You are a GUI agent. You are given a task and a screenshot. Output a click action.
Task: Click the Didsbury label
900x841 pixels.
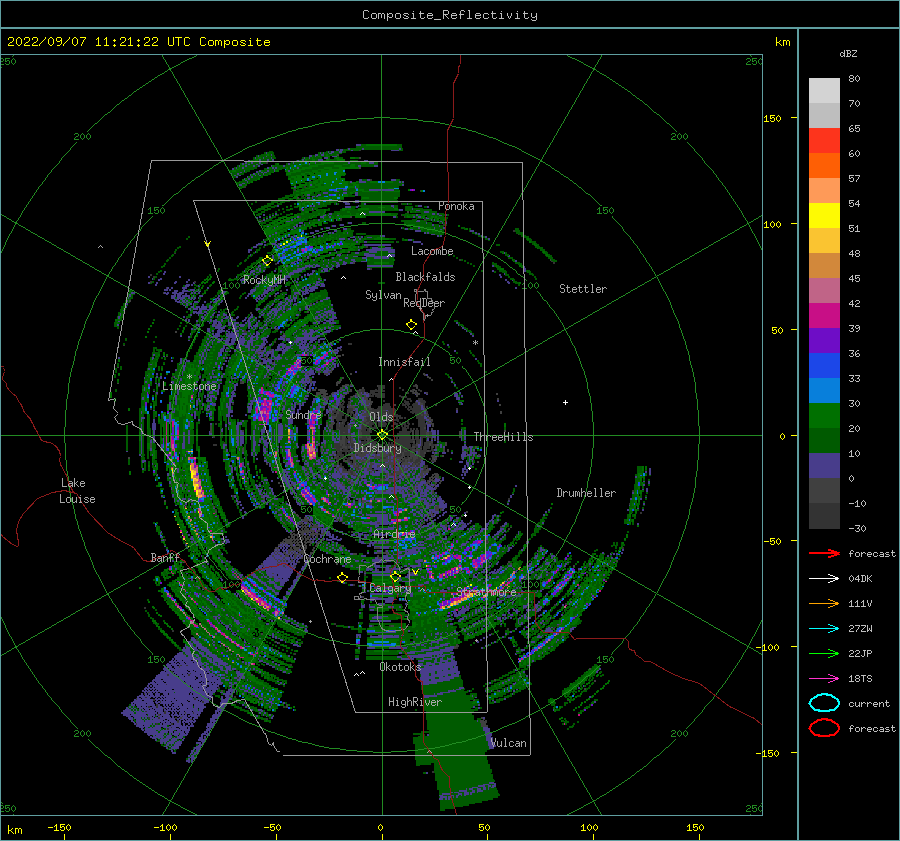pyautogui.click(x=378, y=448)
